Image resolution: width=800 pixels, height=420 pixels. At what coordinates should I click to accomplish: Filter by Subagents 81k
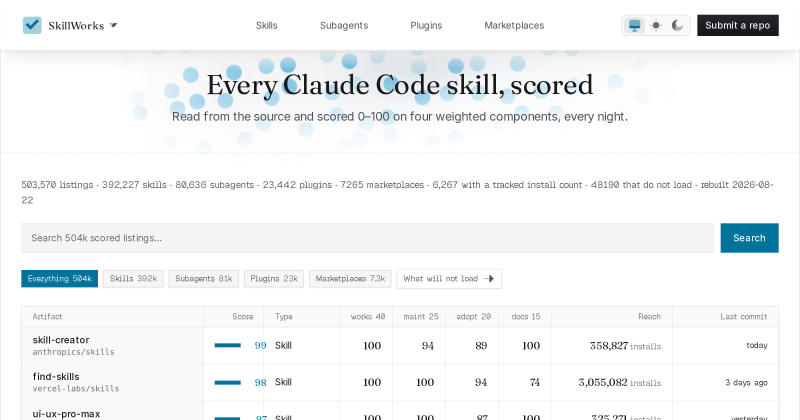pos(204,279)
